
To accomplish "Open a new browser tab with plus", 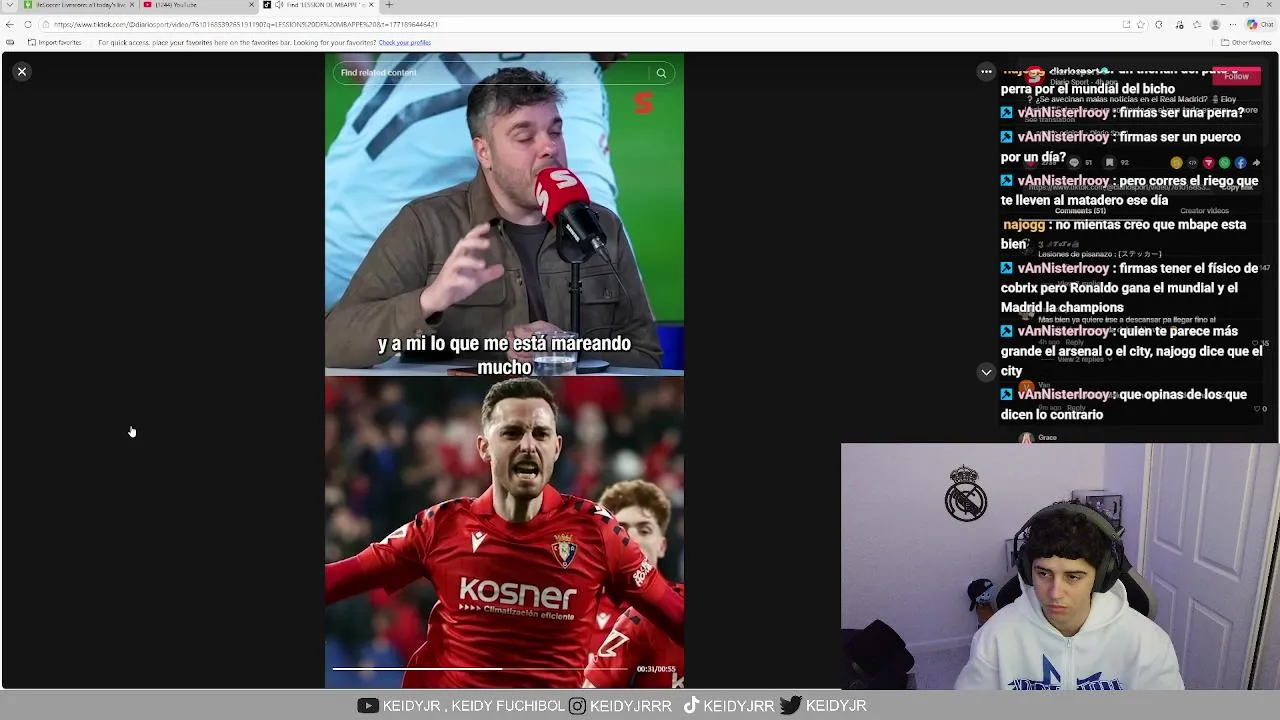I will [389, 5].
